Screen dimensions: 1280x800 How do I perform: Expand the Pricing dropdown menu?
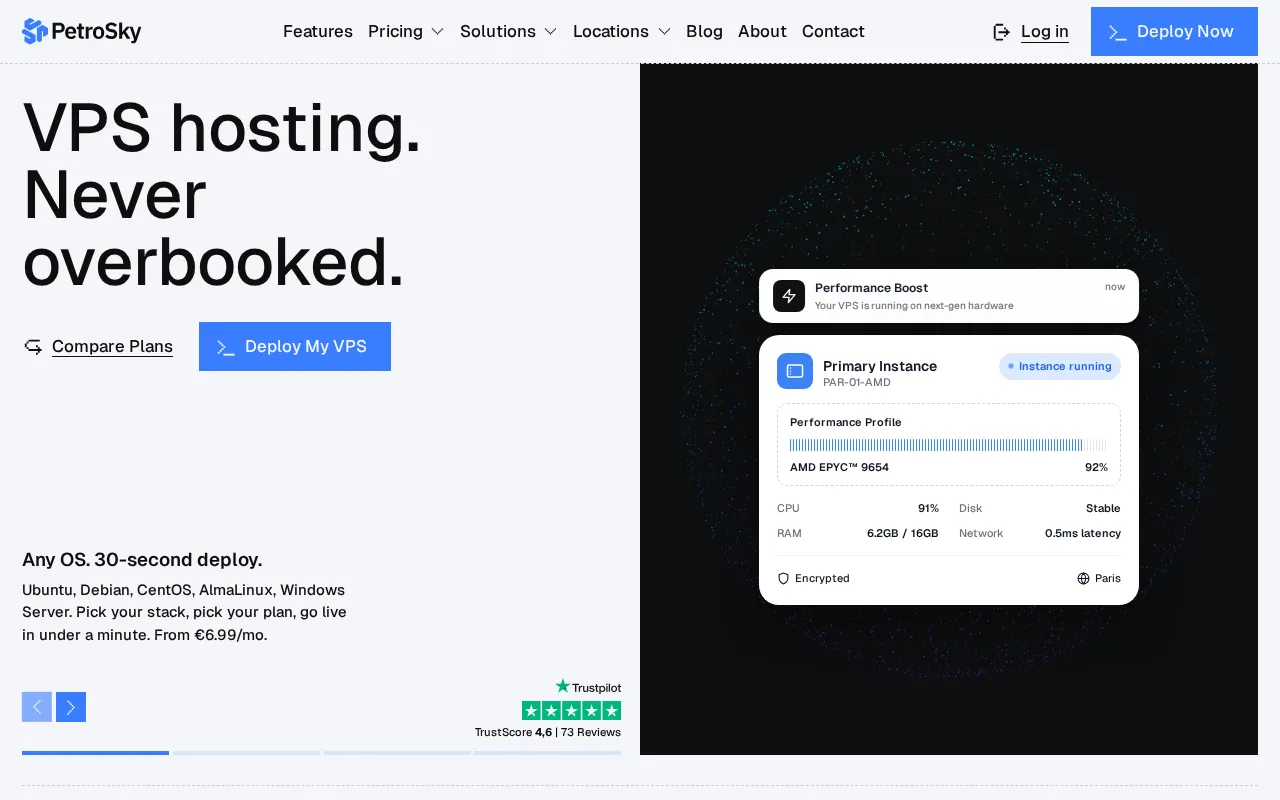(406, 31)
